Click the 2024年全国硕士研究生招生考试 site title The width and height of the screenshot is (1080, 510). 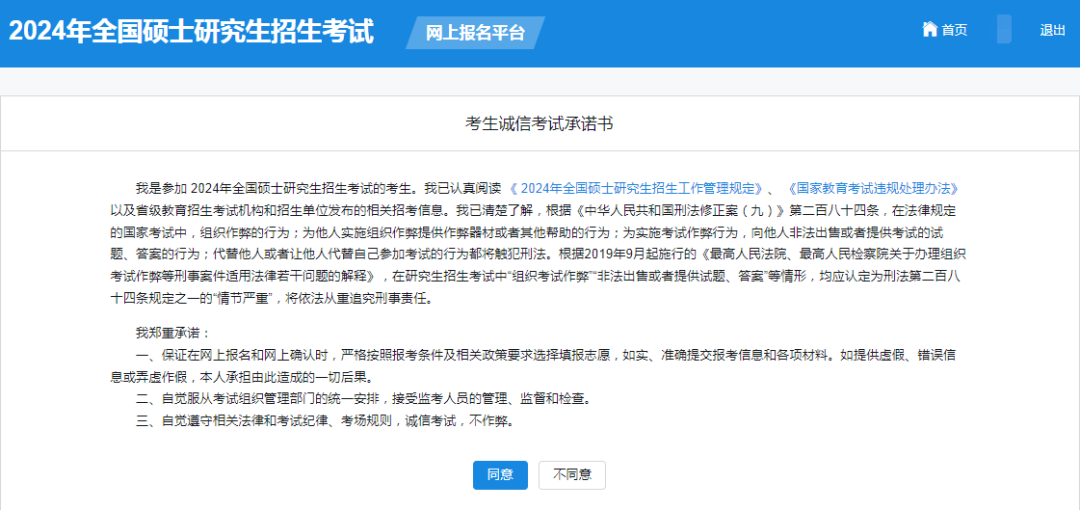click(191, 32)
